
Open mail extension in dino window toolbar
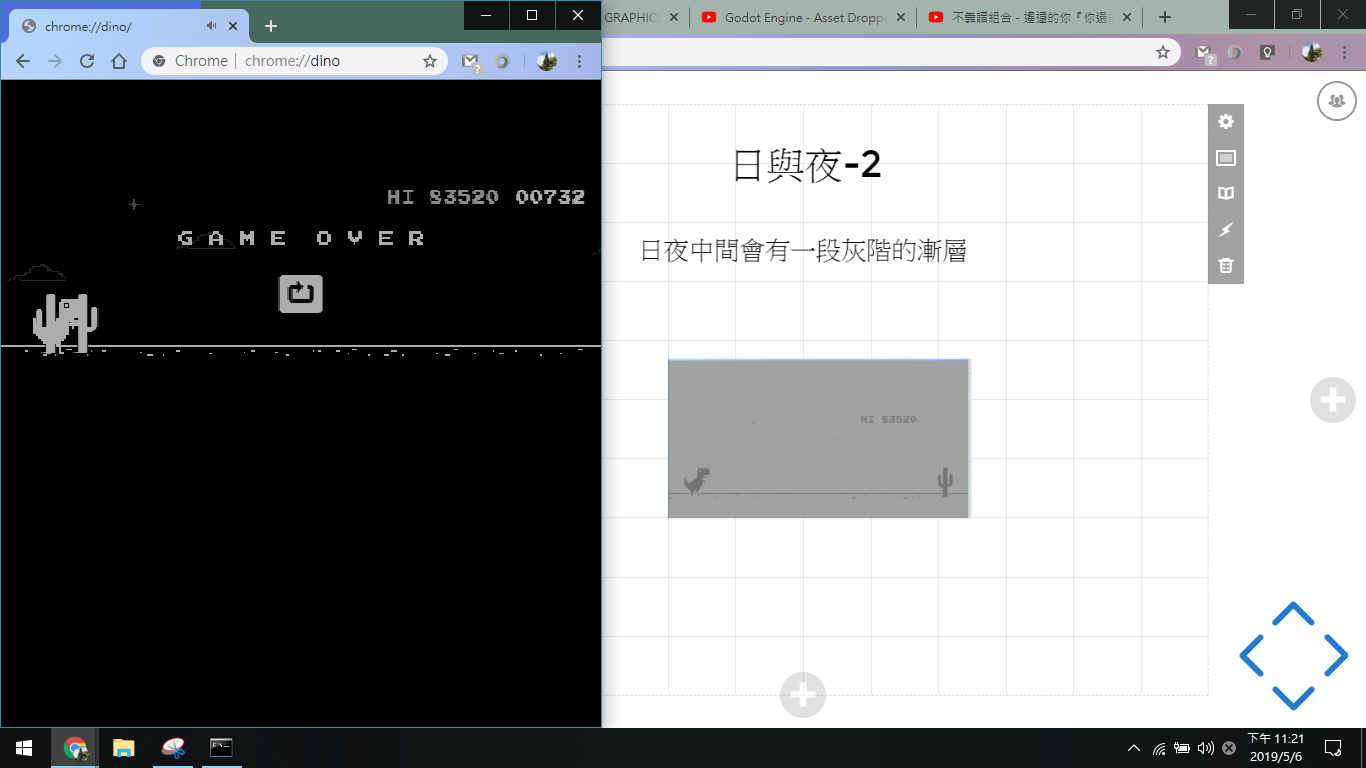pyautogui.click(x=470, y=62)
